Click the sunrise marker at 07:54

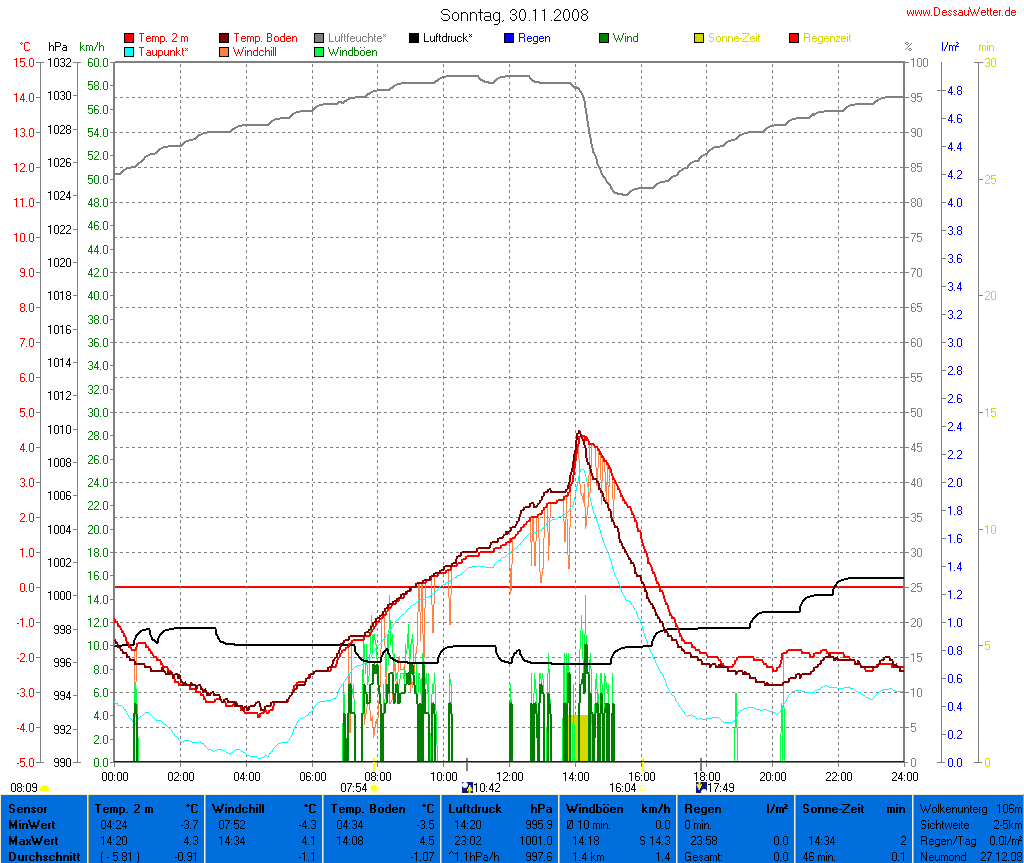pyautogui.click(x=374, y=789)
